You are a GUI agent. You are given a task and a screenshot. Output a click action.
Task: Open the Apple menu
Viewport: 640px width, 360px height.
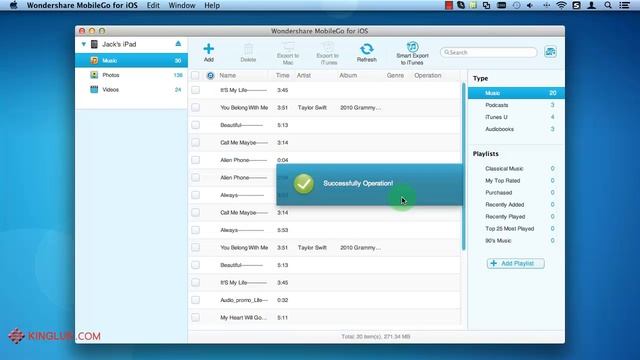click(x=13, y=5)
